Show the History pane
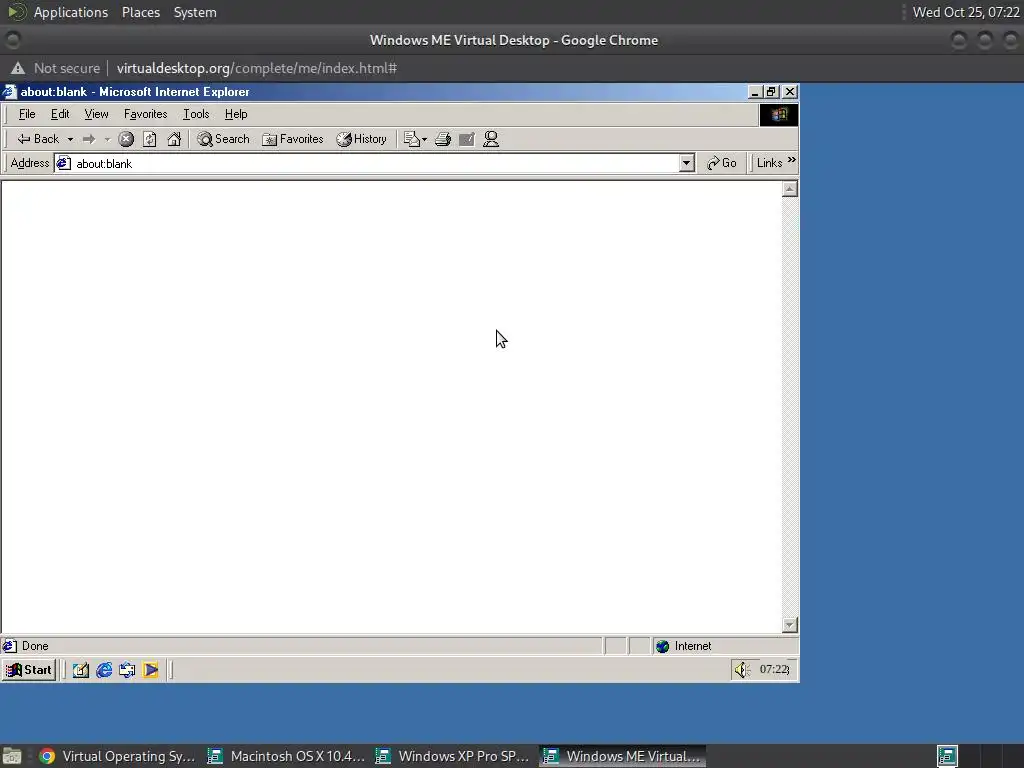 (362, 139)
